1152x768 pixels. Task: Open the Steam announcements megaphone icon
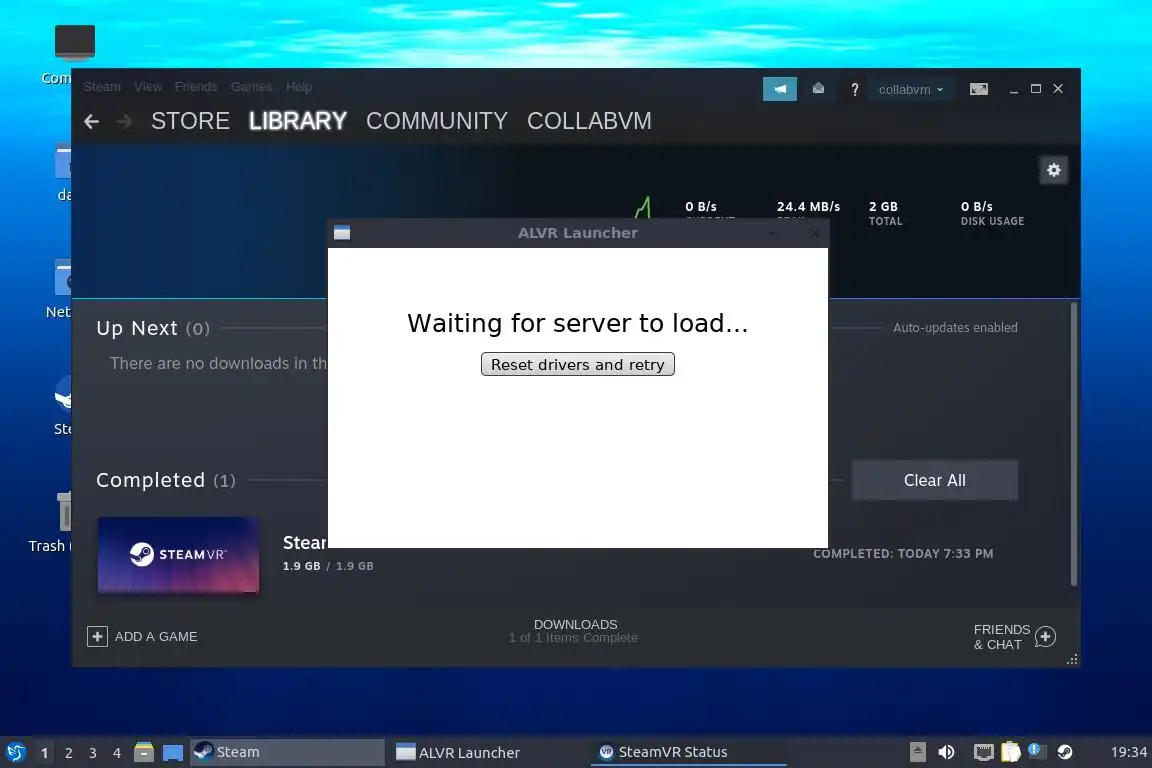(x=780, y=89)
